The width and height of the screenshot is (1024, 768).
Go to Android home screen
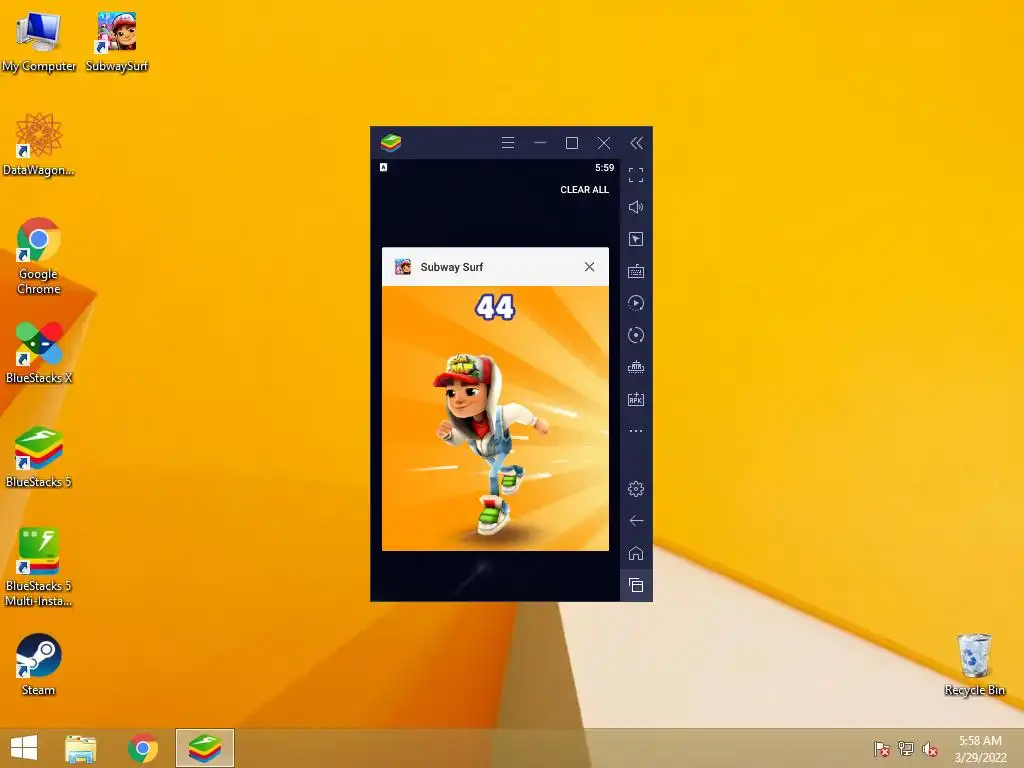[636, 553]
